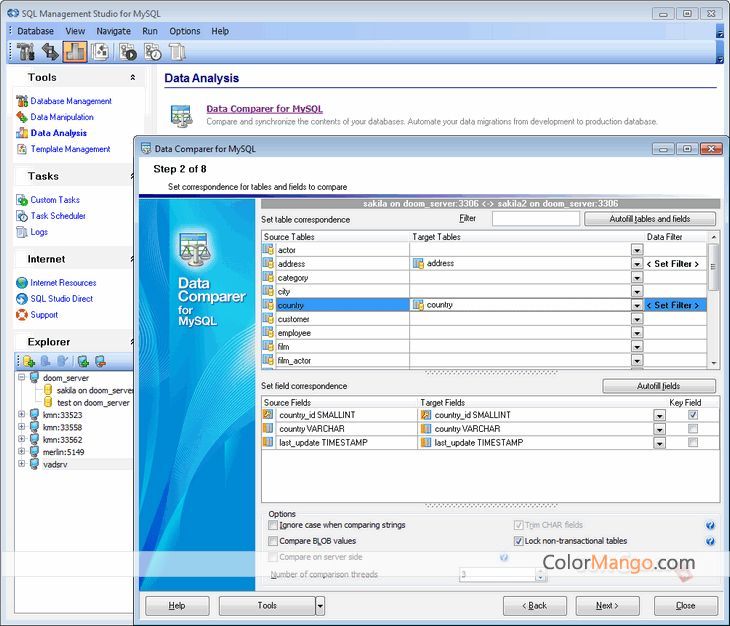Screen dimensions: 730x626
Task: Open target table dropdown for address row
Action: pos(637,264)
